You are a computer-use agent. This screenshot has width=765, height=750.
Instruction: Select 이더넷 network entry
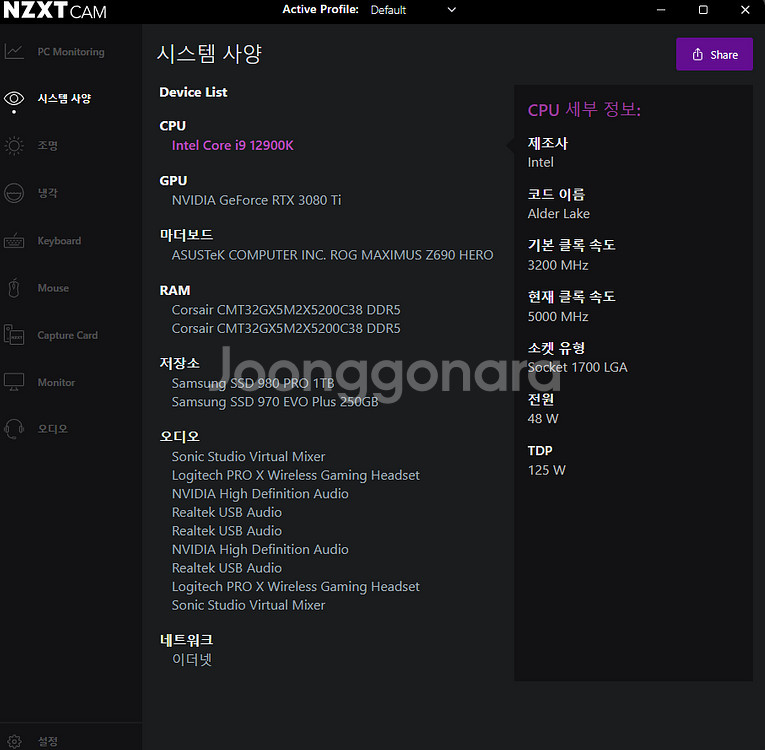coord(192,660)
